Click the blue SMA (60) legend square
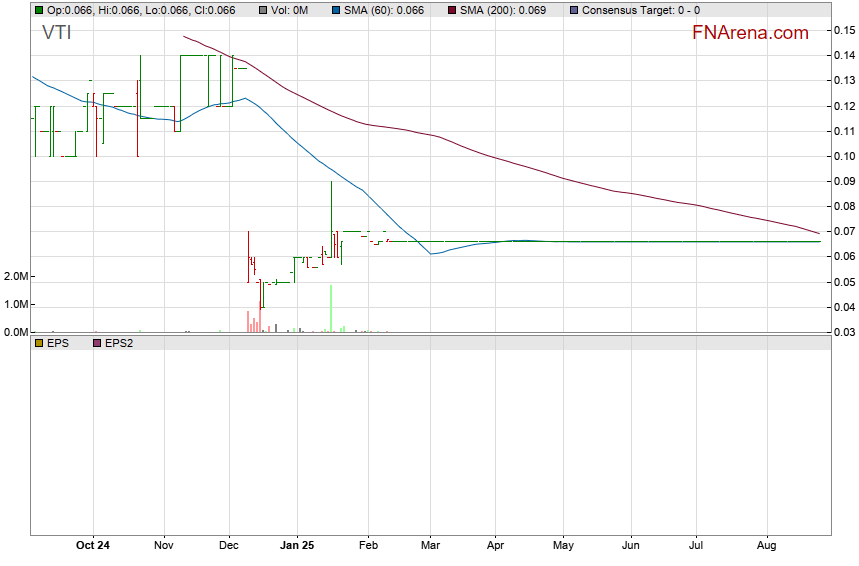This screenshot has height=566, width=859. pos(337,10)
